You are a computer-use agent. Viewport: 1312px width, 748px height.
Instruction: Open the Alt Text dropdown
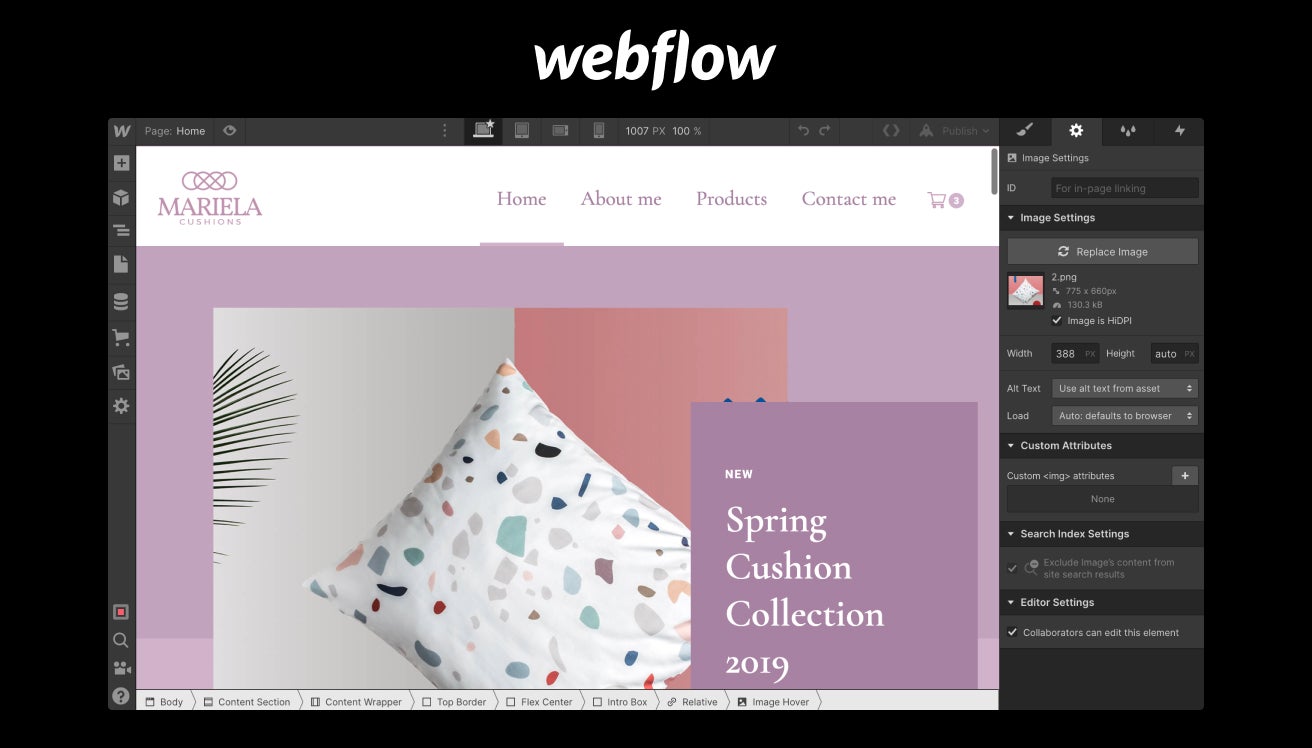click(1125, 388)
